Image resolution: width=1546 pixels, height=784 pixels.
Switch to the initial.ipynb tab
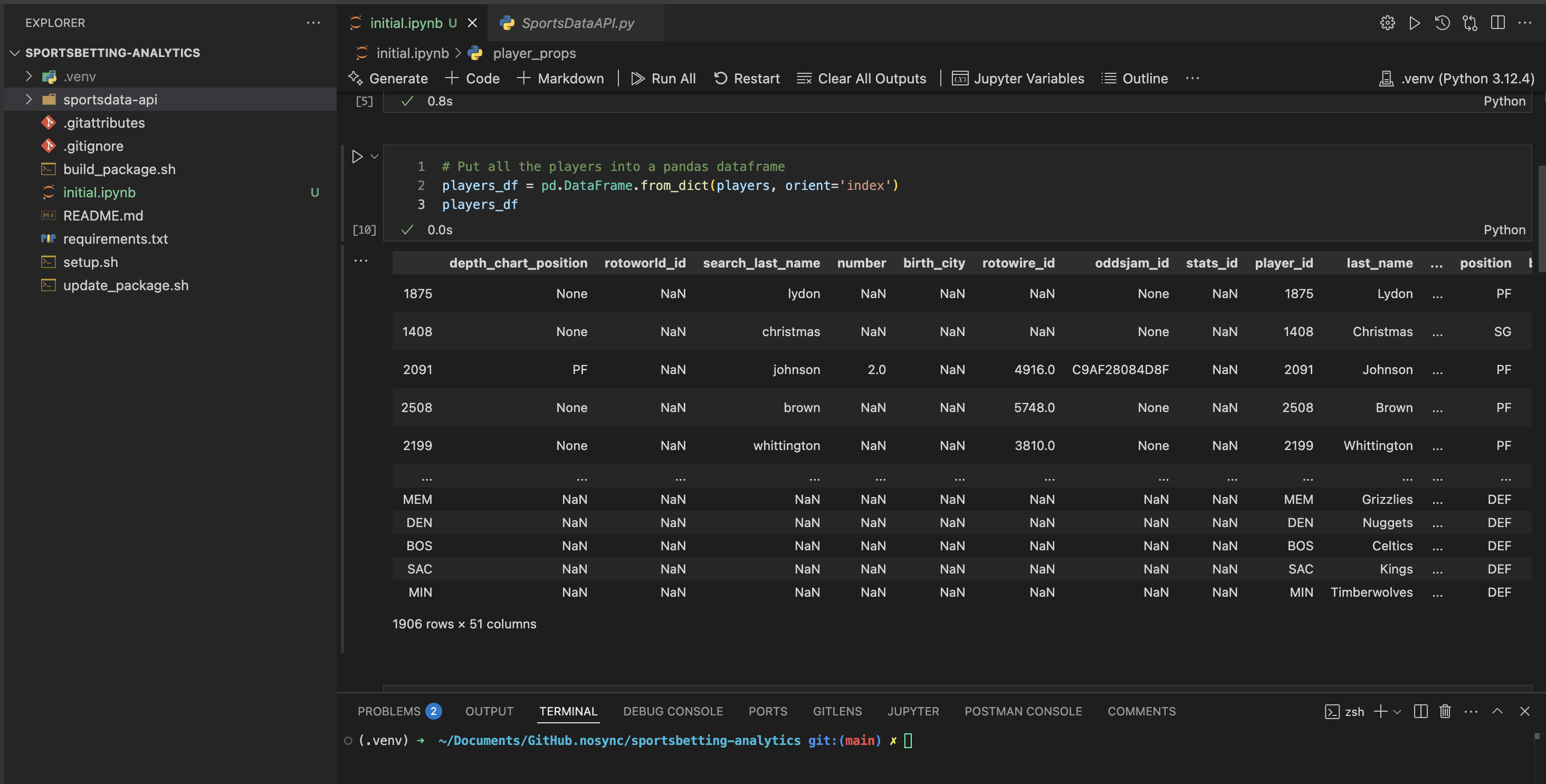tap(406, 23)
